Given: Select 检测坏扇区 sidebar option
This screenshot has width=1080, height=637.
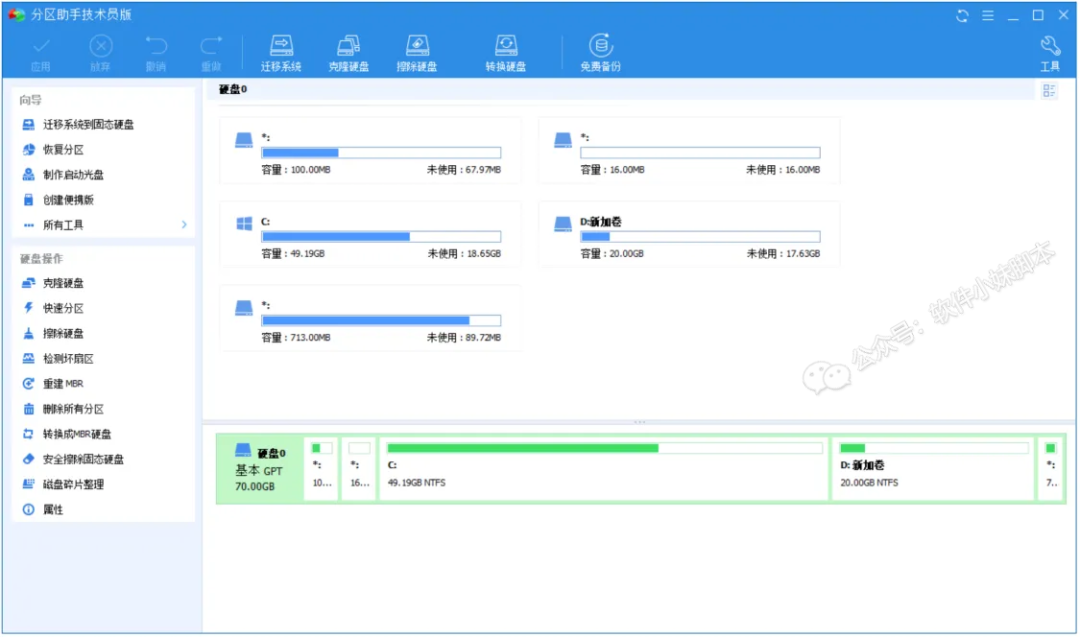Looking at the screenshot, I should 67,359.
